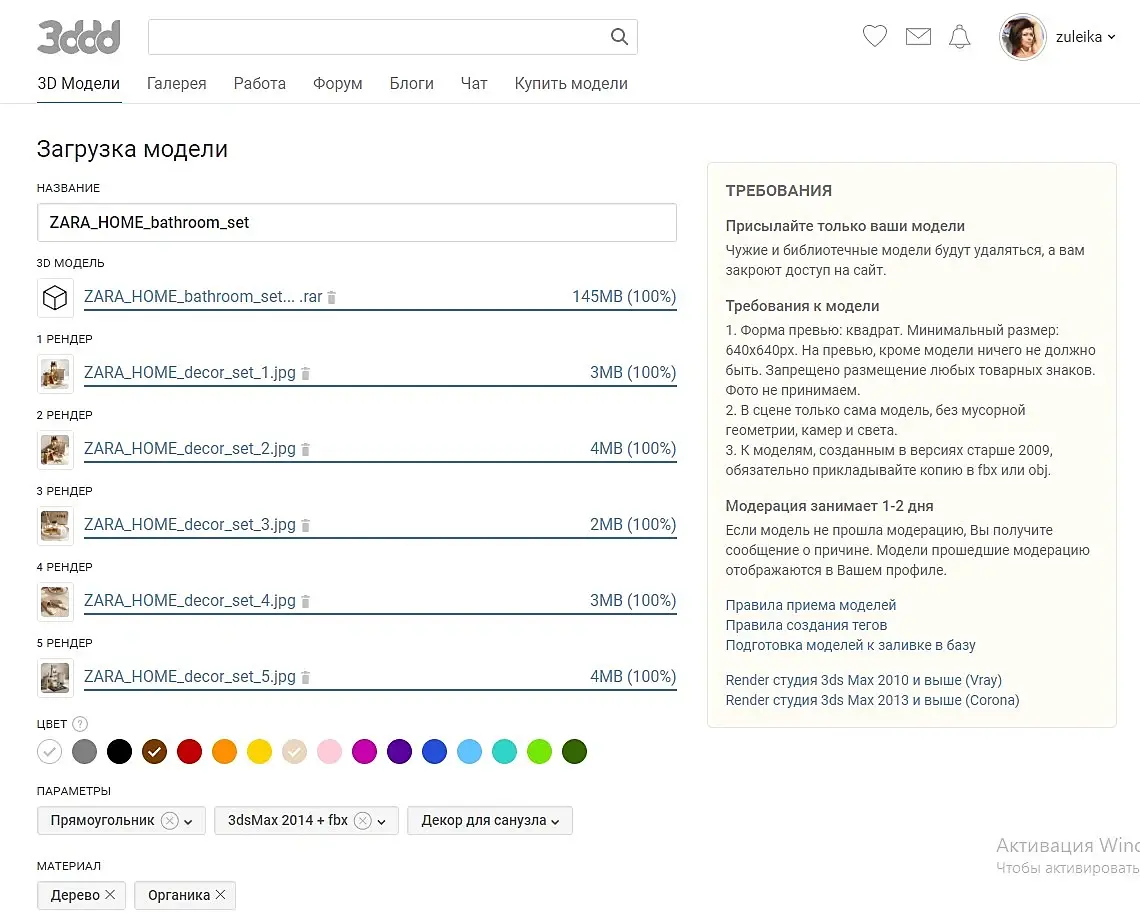This screenshot has height=919, width=1140.
Task: Open the Галерея tab
Action: (176, 84)
